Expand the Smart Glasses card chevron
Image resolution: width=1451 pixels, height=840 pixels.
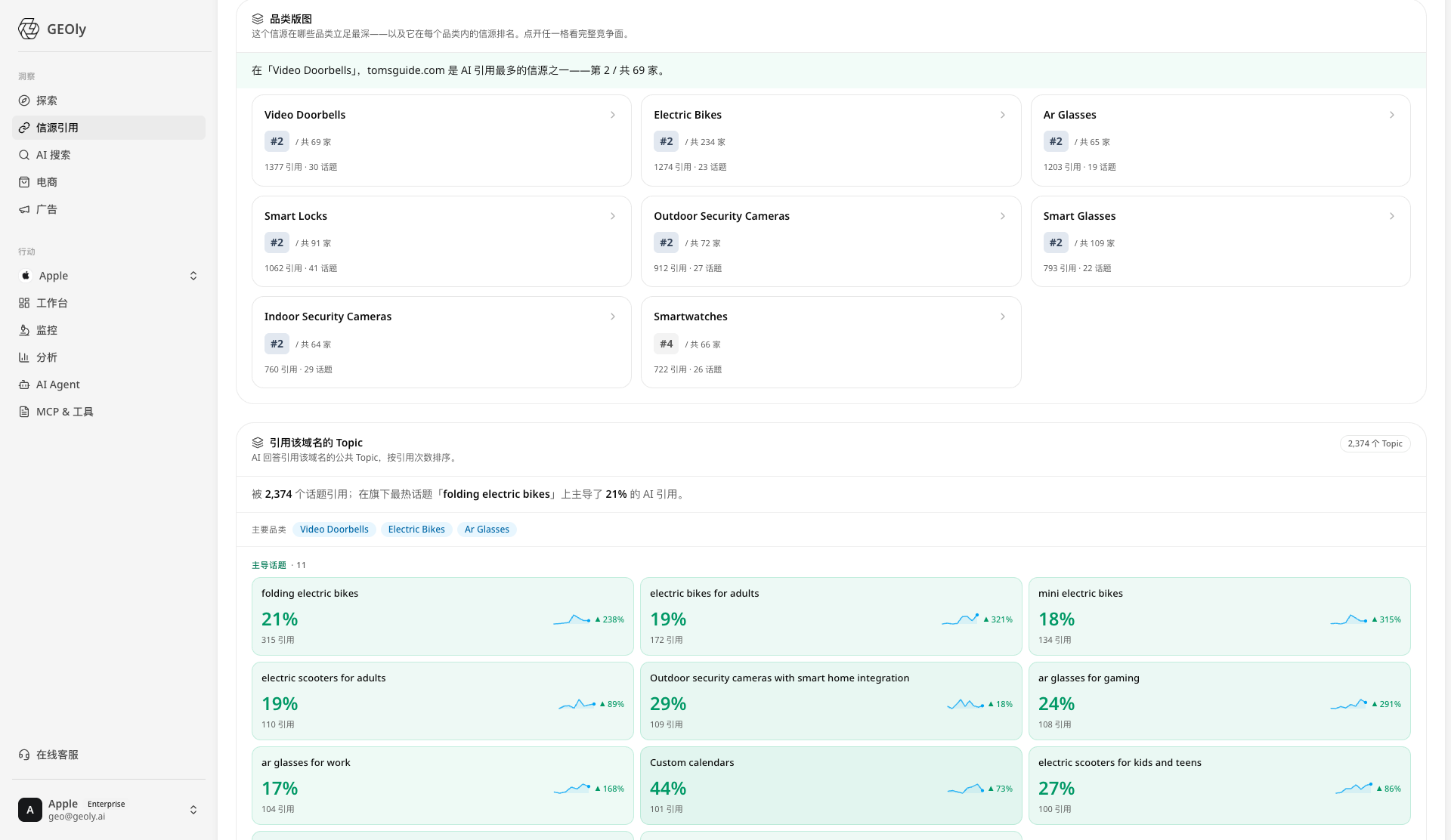click(x=1392, y=216)
